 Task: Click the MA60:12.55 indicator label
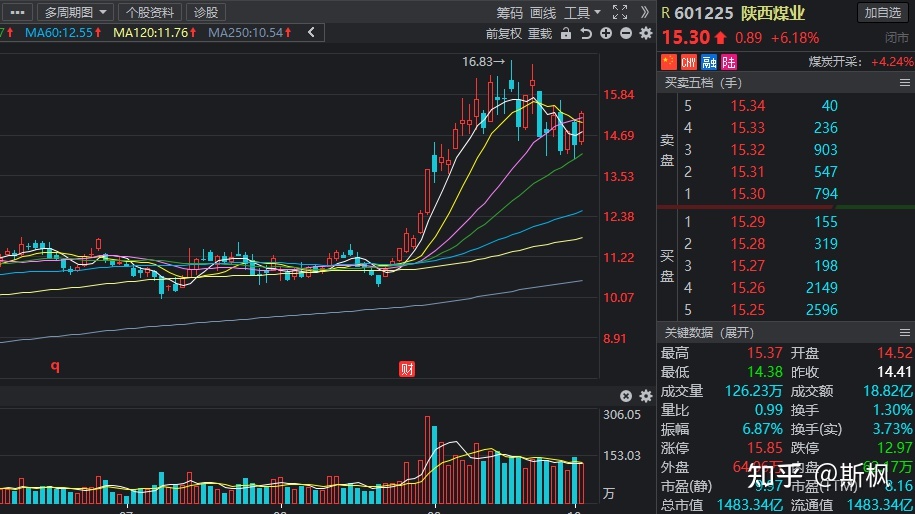(x=63, y=33)
